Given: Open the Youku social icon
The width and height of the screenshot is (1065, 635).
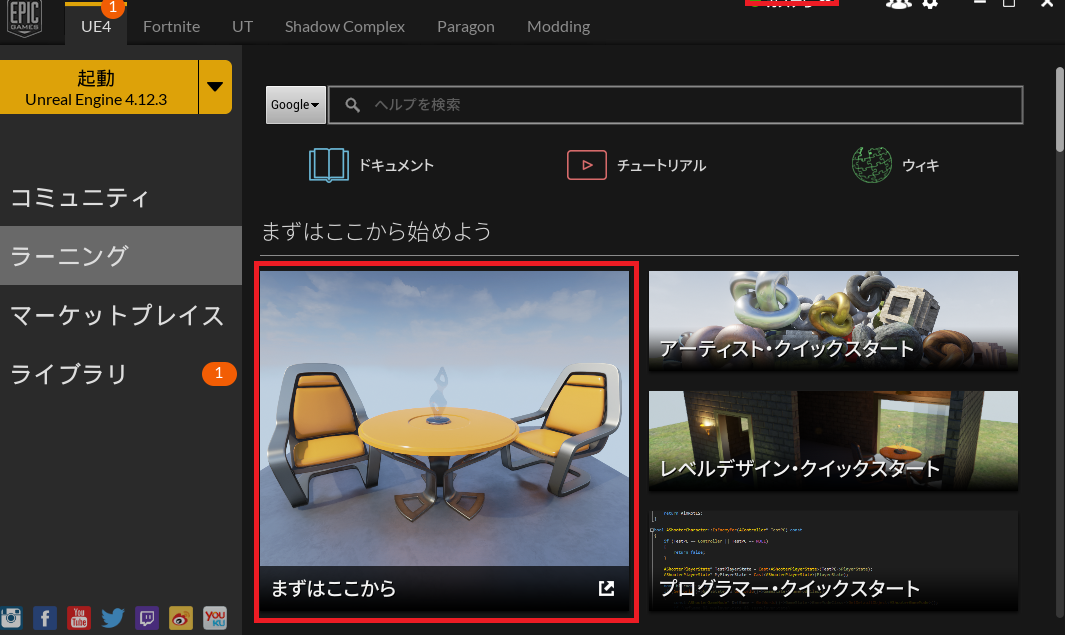Looking at the screenshot, I should 215,618.
